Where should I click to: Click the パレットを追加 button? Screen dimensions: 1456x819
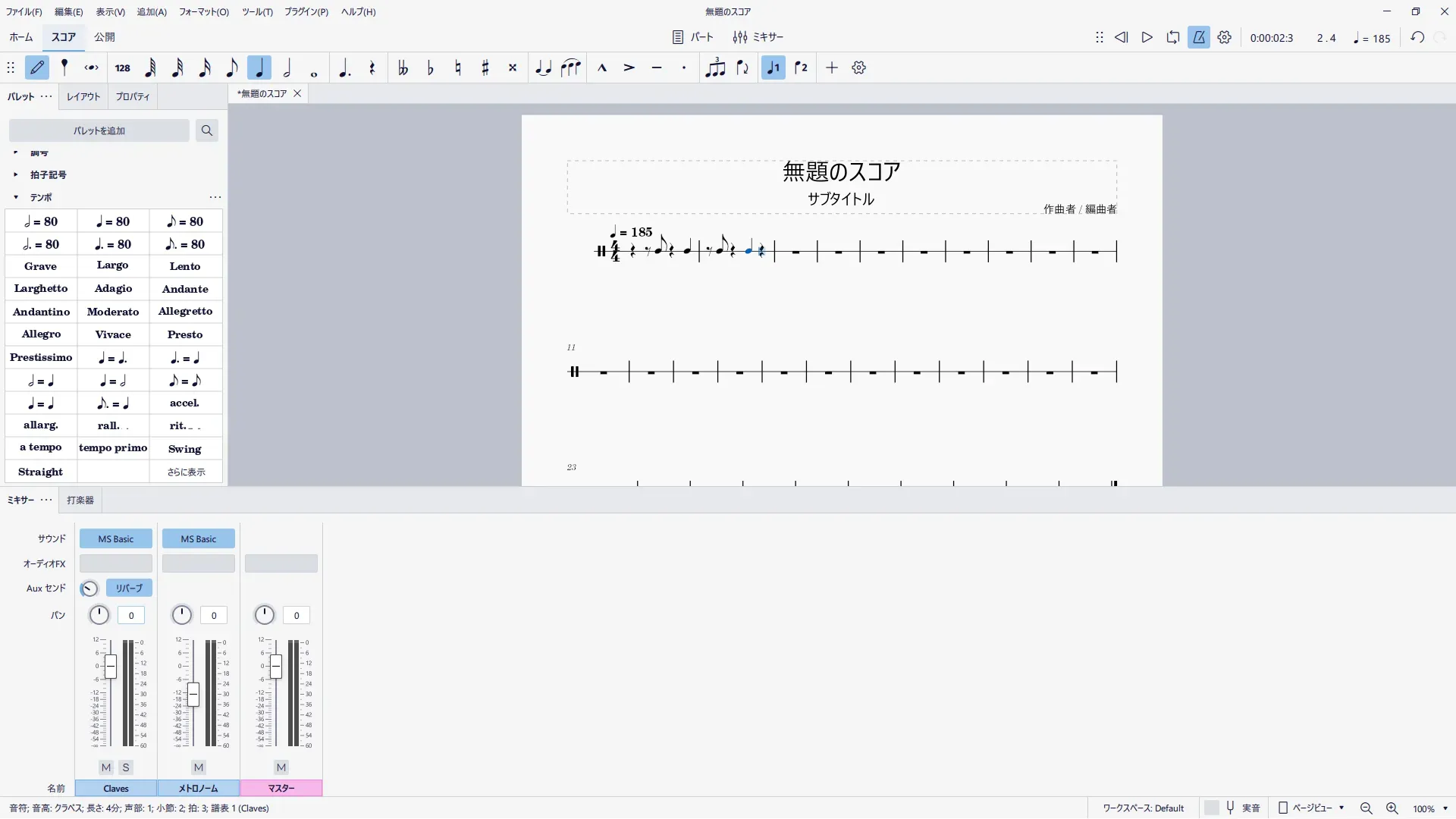(99, 130)
